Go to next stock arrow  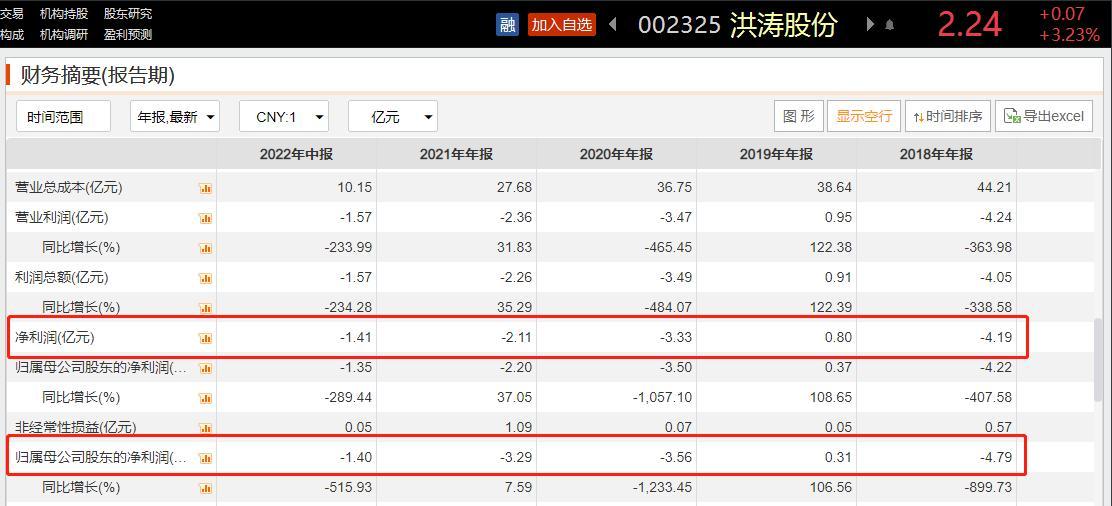pos(870,25)
